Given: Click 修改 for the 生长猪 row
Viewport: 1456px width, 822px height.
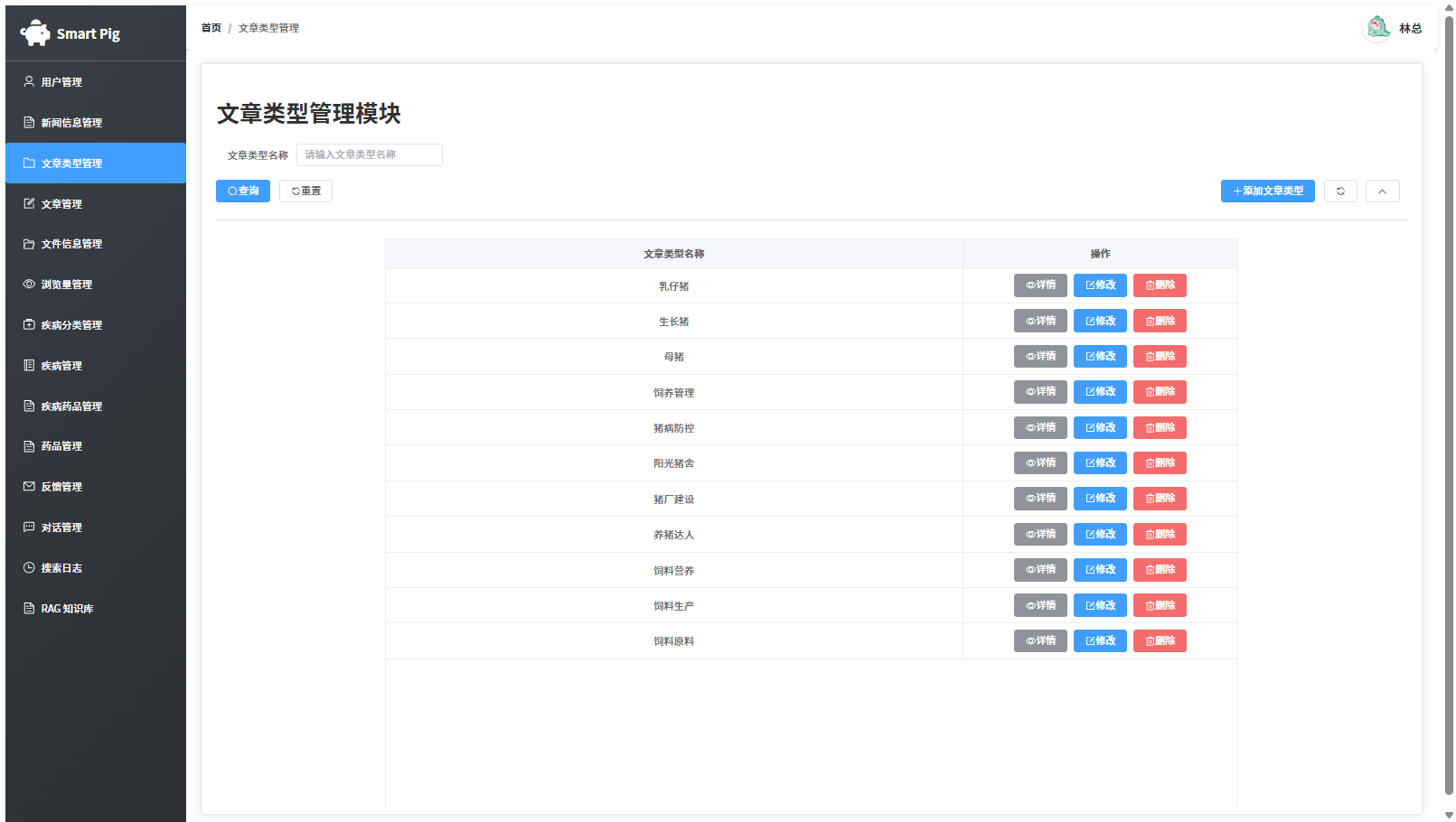Looking at the screenshot, I should 1100,321.
